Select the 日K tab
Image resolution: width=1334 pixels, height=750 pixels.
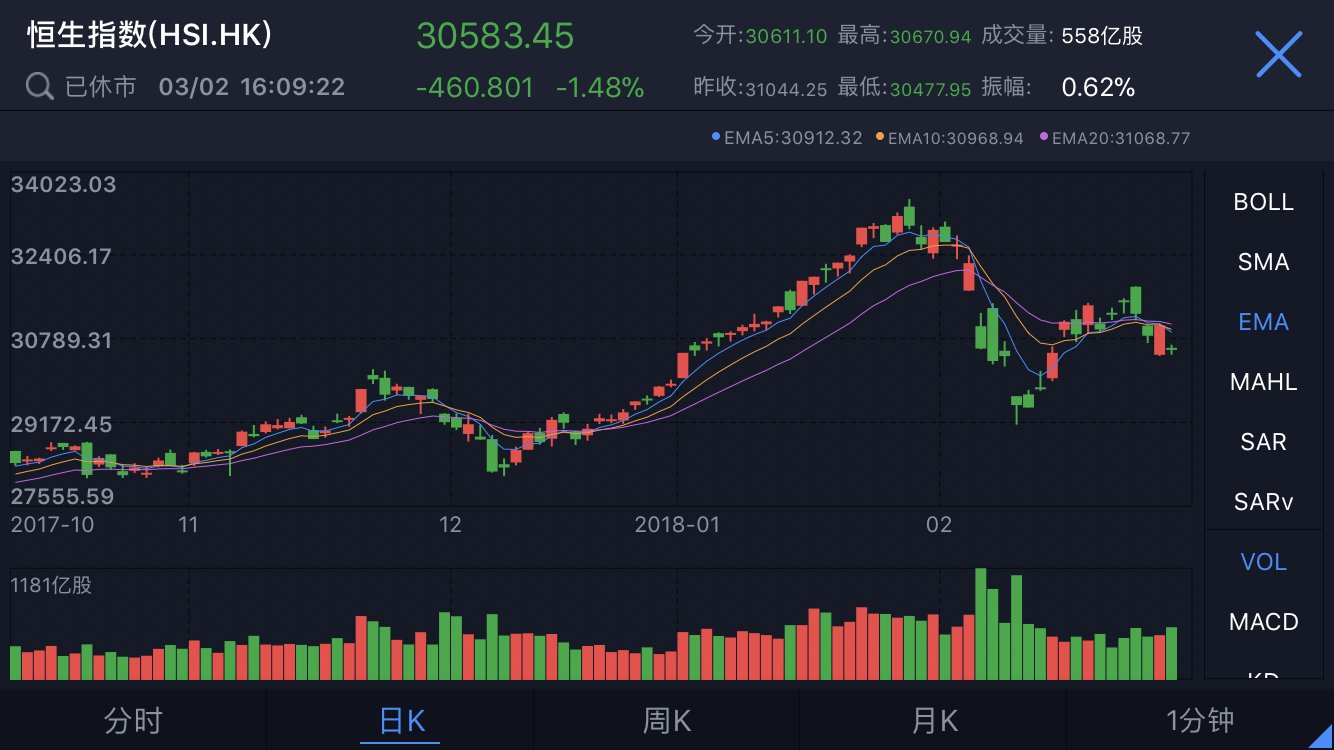click(402, 720)
